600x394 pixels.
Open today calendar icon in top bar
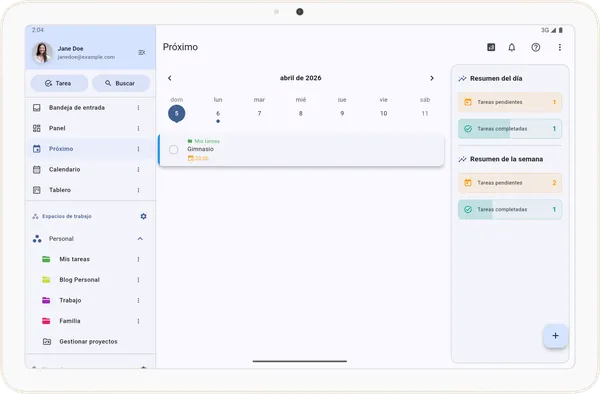[x=491, y=47]
